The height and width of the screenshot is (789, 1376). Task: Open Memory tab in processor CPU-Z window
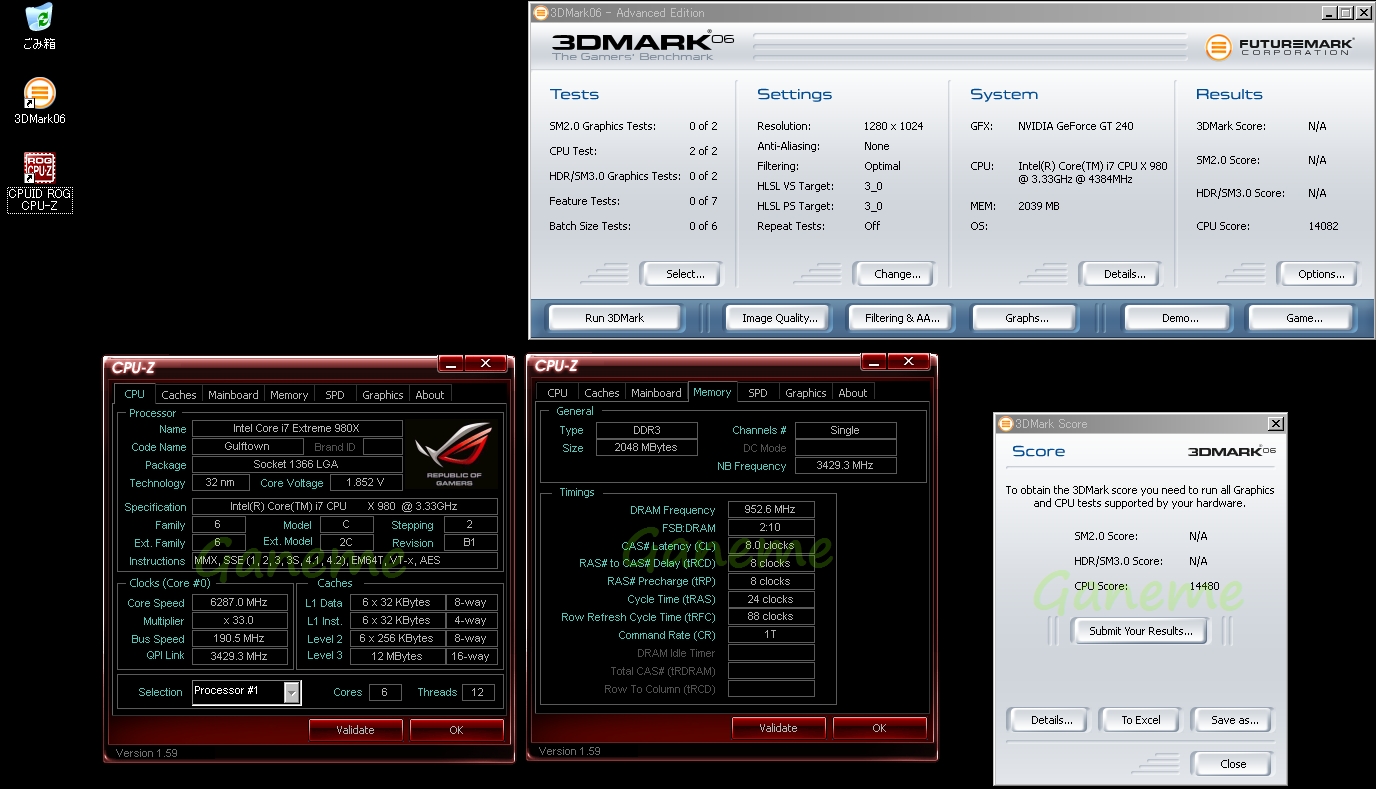pos(289,395)
